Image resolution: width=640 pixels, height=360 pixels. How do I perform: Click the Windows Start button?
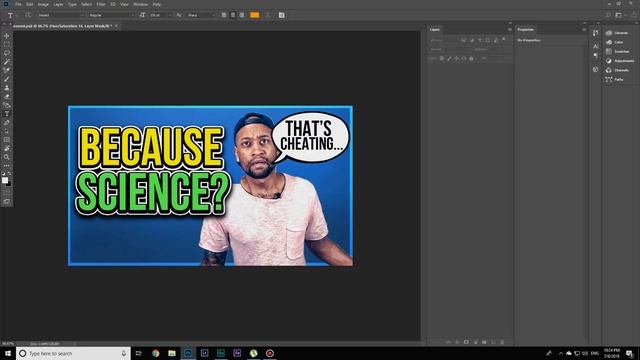8,353
